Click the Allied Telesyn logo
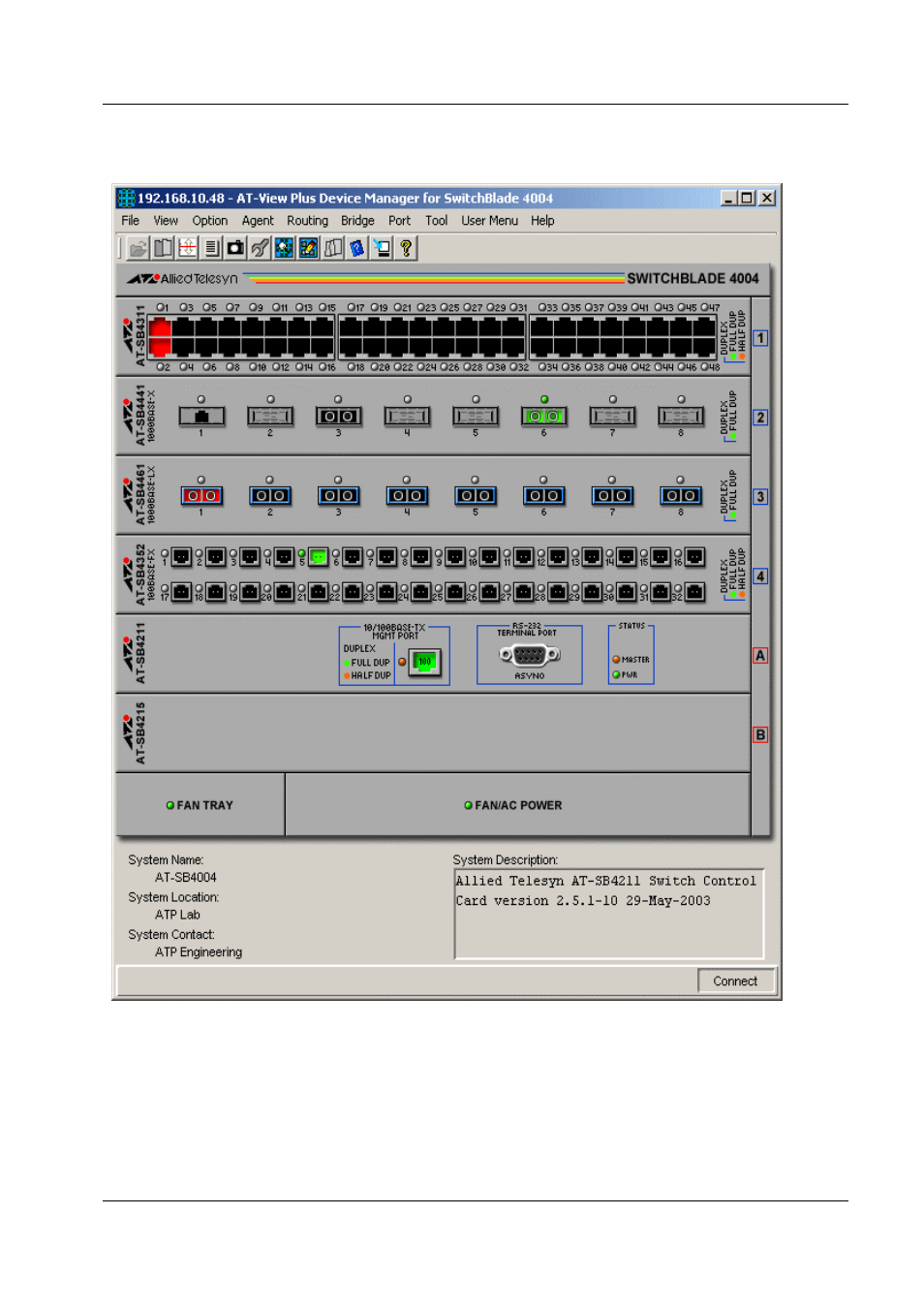Image resolution: width=924 pixels, height=1308 pixels. (x=182, y=279)
